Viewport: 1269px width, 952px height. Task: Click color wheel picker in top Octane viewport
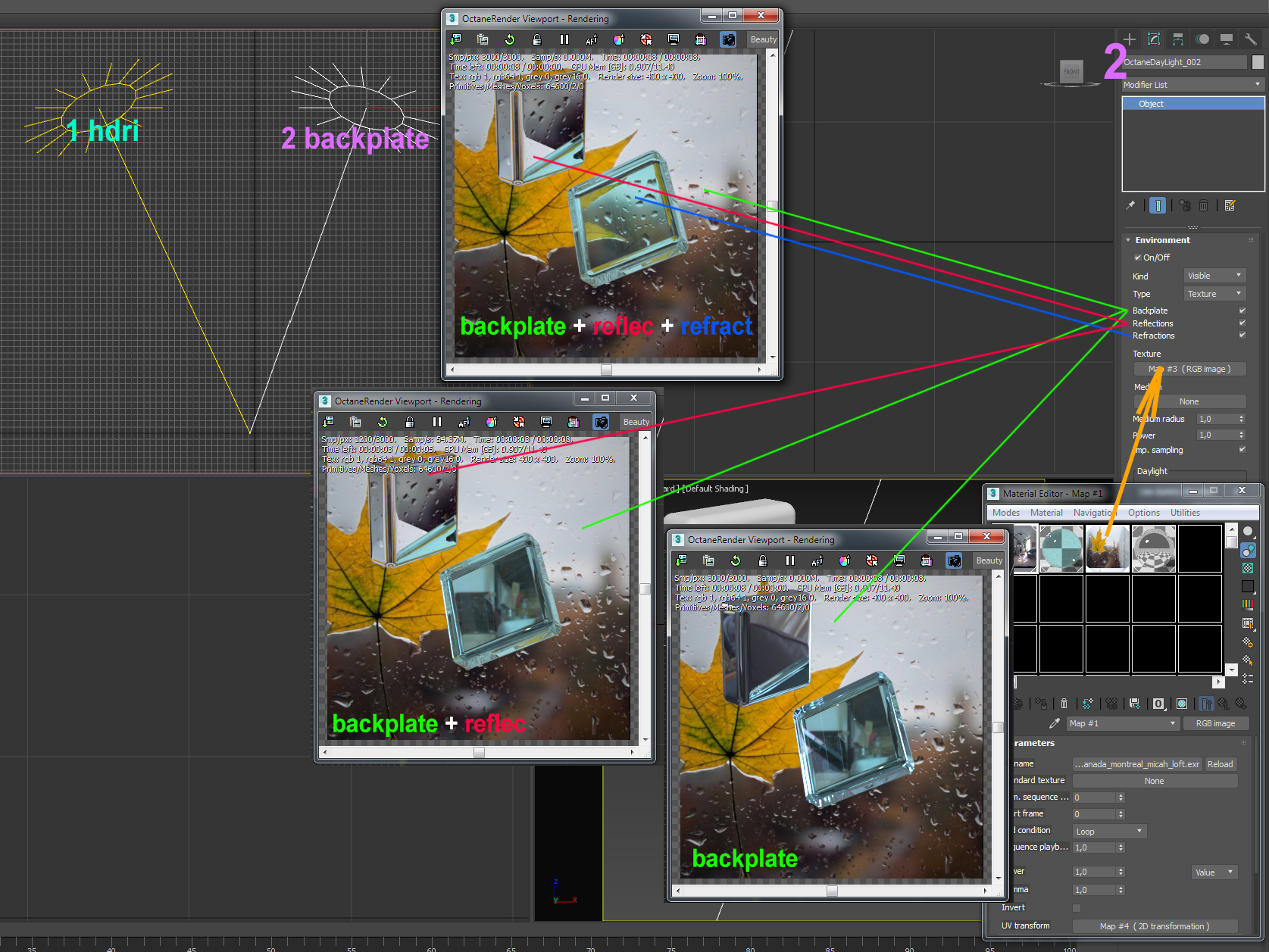pos(619,39)
